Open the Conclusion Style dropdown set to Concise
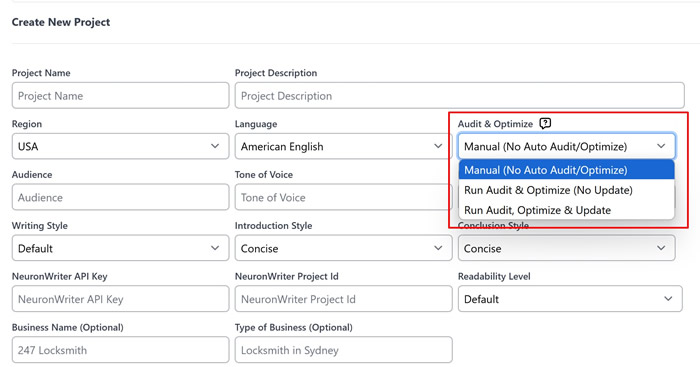 point(567,248)
